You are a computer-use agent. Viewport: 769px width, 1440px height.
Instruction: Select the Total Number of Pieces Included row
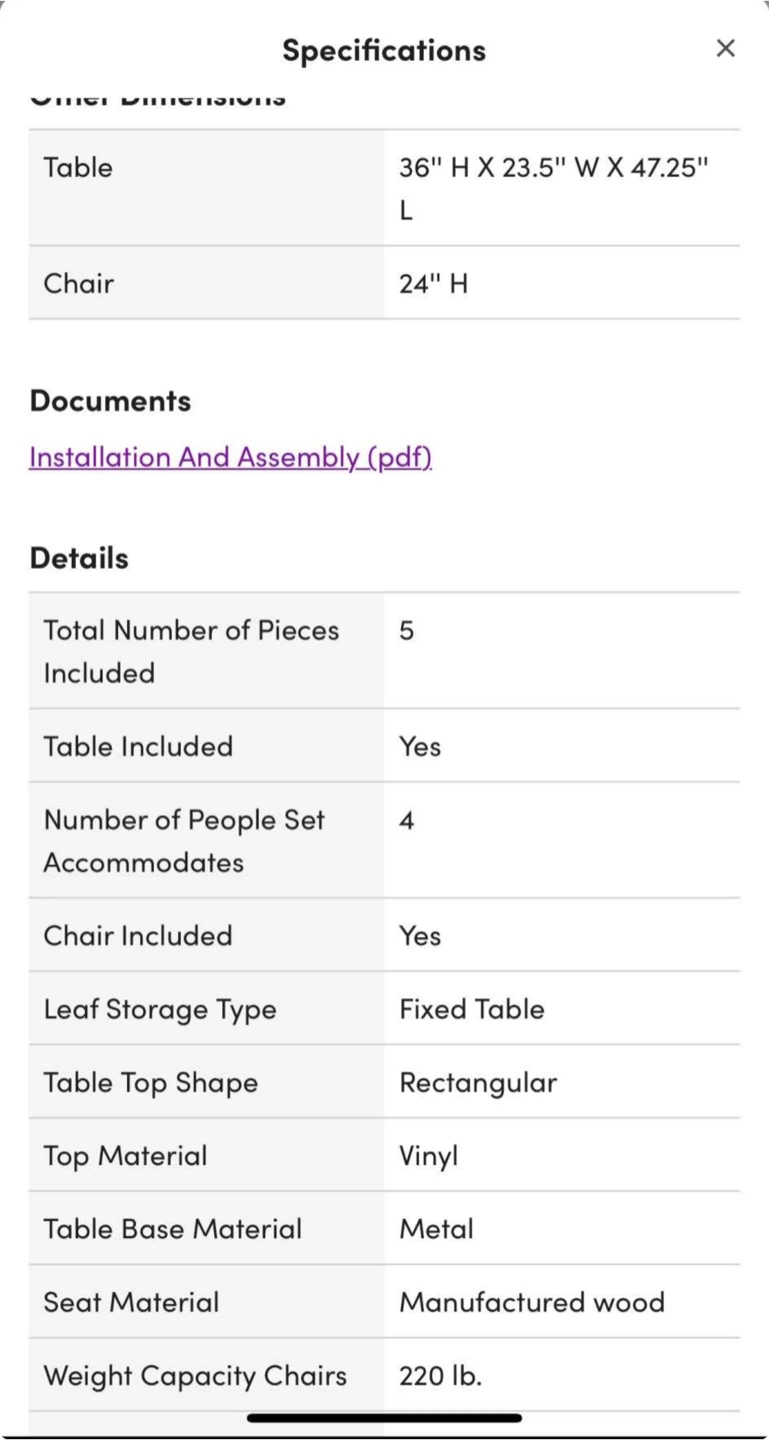[x=384, y=651]
